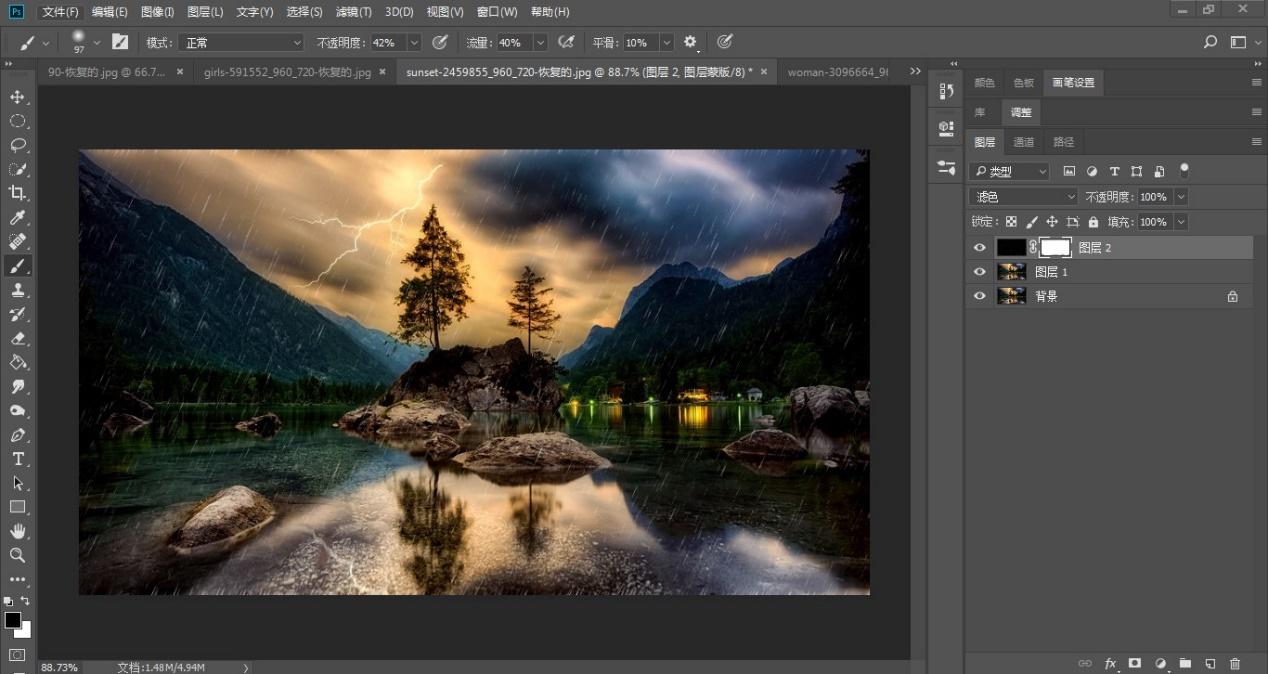Select the Eyedropper tool
The image size is (1268, 674).
click(17, 218)
